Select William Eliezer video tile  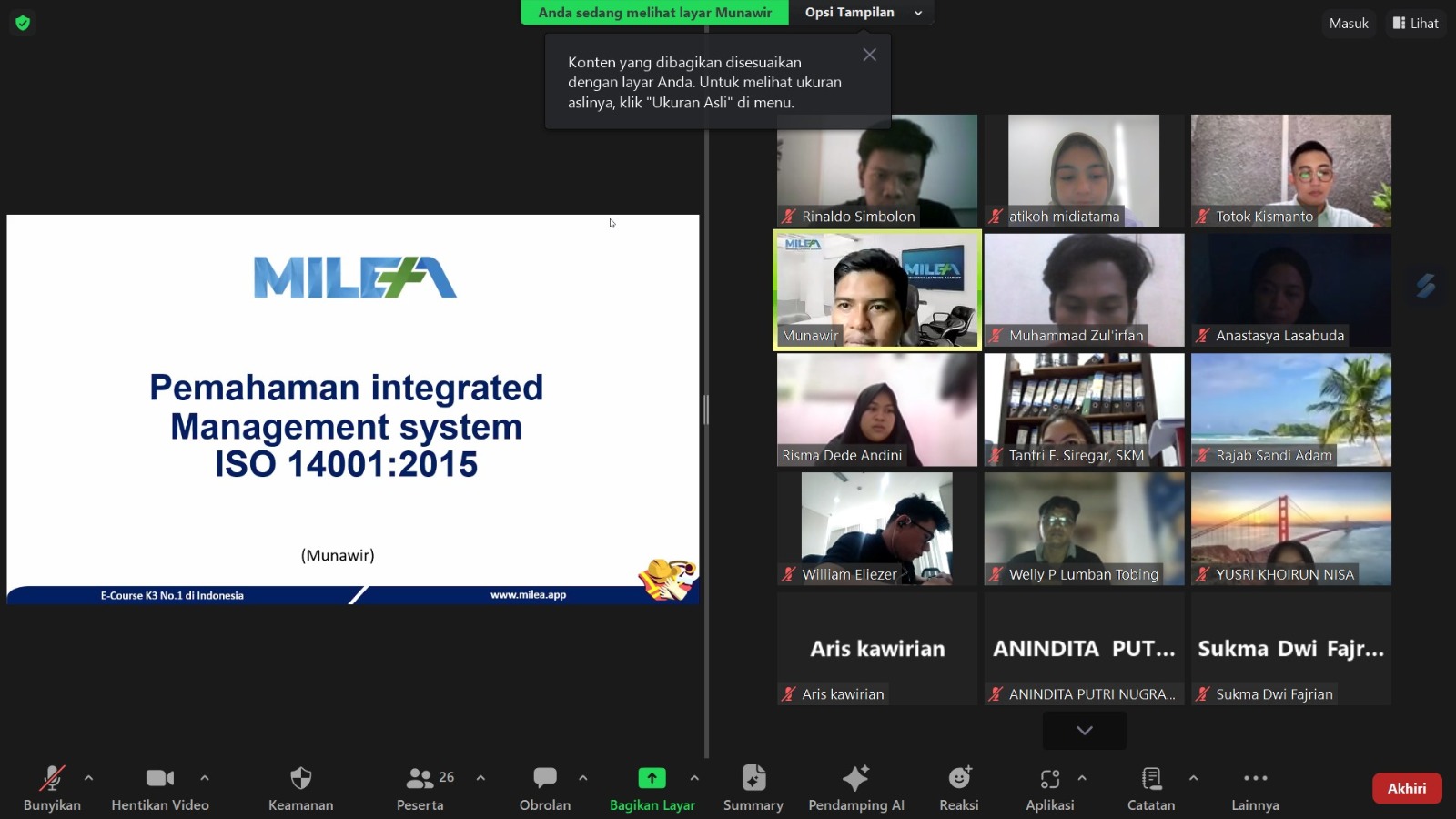click(x=877, y=529)
